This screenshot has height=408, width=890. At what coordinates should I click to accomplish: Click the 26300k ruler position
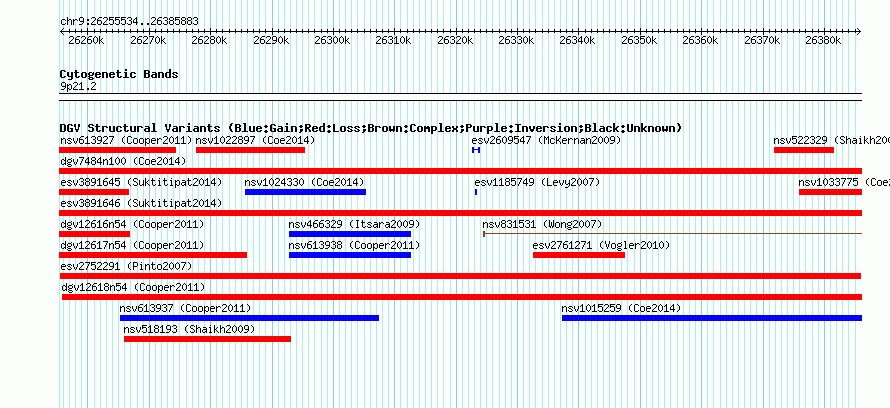332,40
